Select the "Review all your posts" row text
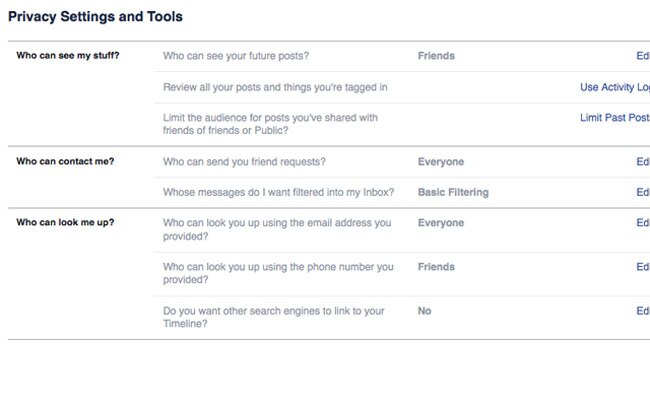The image size is (650, 406). [275, 87]
